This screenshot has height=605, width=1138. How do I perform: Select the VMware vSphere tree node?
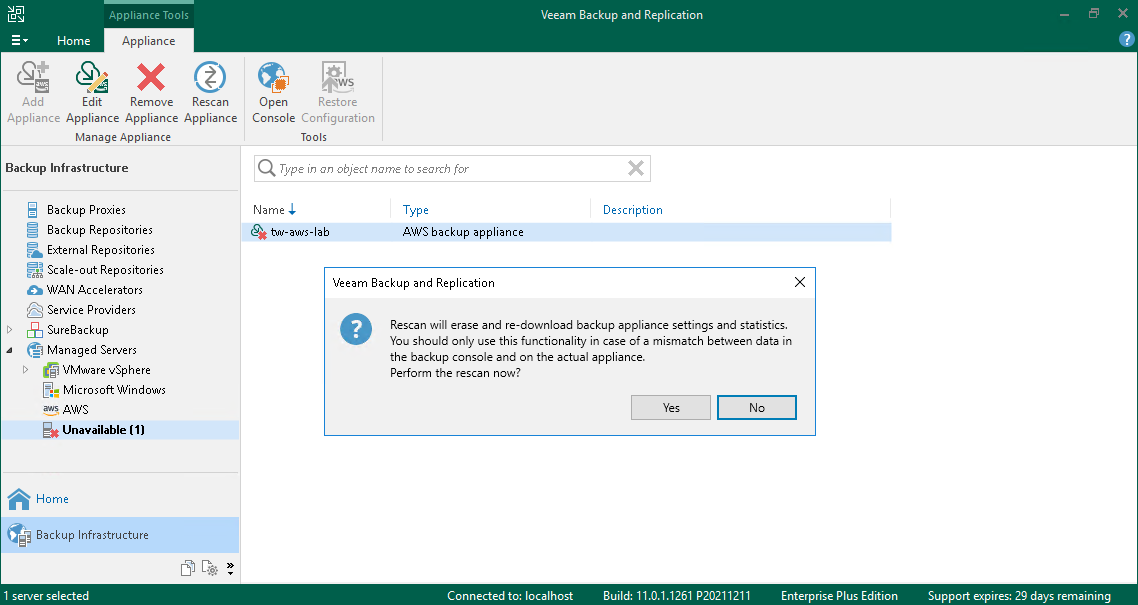point(107,370)
